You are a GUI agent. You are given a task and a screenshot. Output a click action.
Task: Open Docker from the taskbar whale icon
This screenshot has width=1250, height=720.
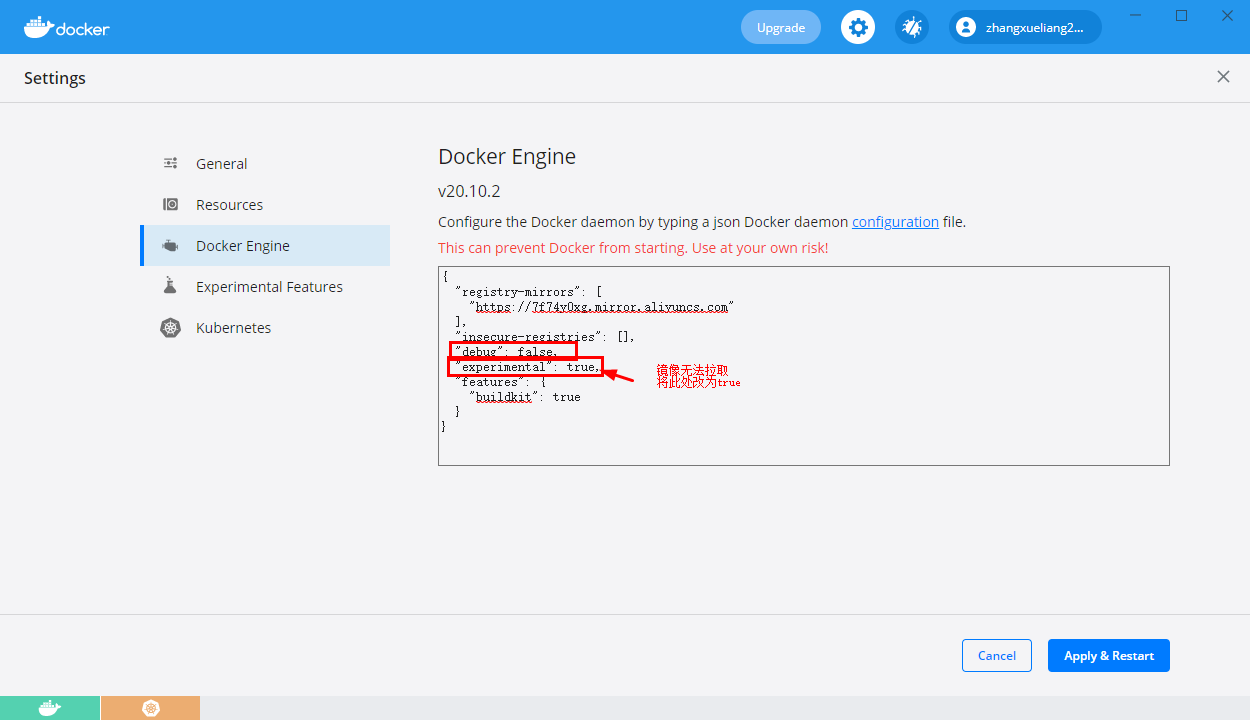point(50,708)
